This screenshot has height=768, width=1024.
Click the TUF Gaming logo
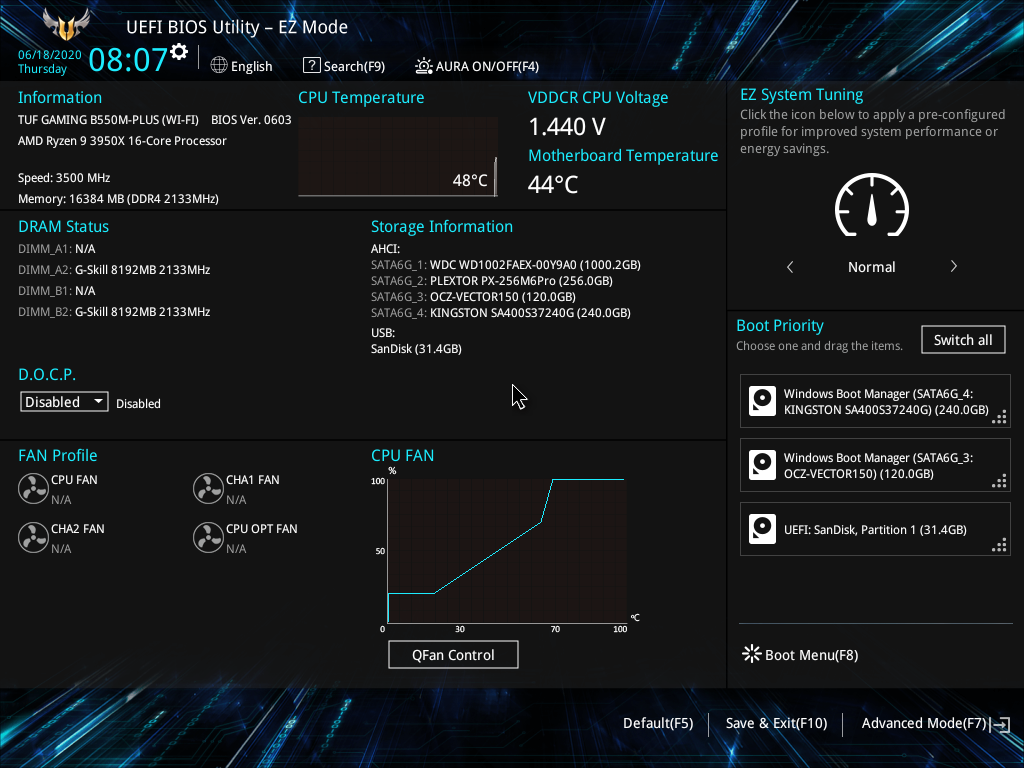point(66,24)
